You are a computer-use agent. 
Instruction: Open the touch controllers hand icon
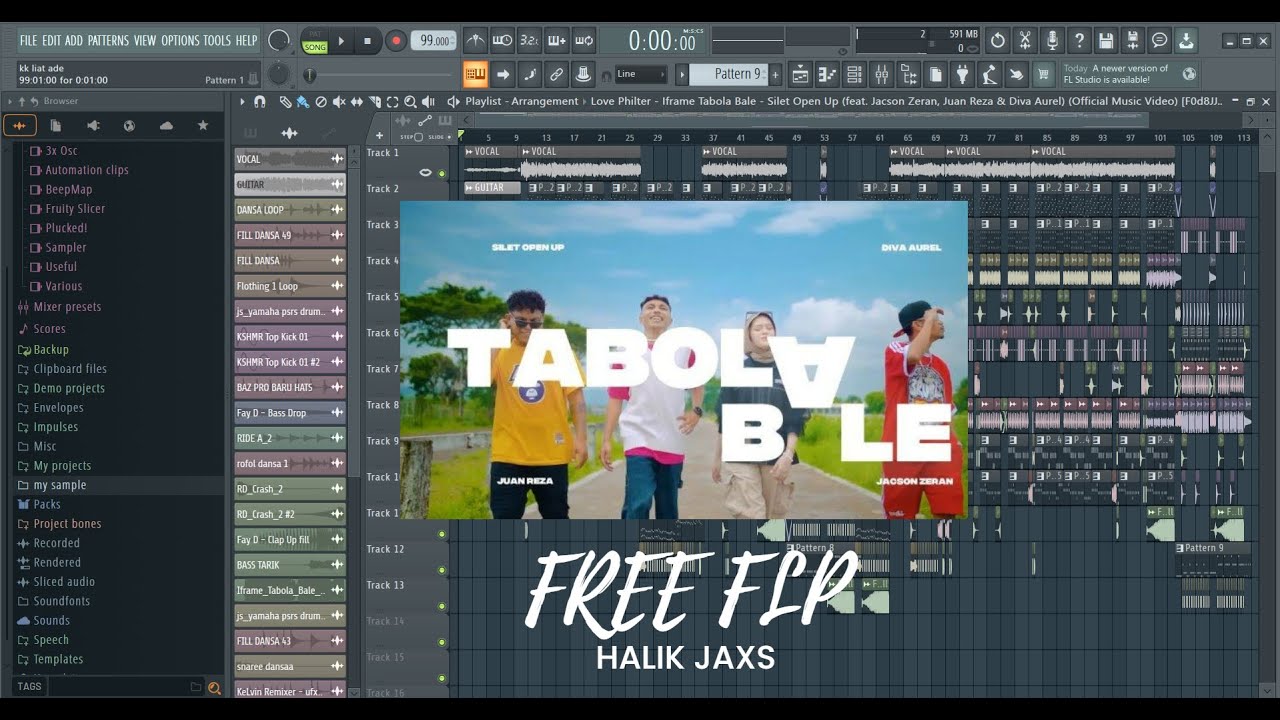1016,74
